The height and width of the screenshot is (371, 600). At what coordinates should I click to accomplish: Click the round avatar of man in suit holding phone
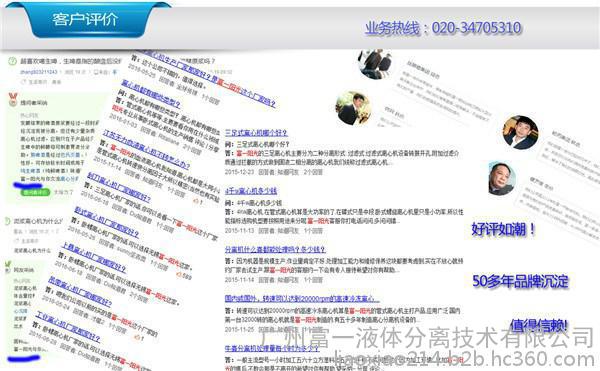pos(353,108)
